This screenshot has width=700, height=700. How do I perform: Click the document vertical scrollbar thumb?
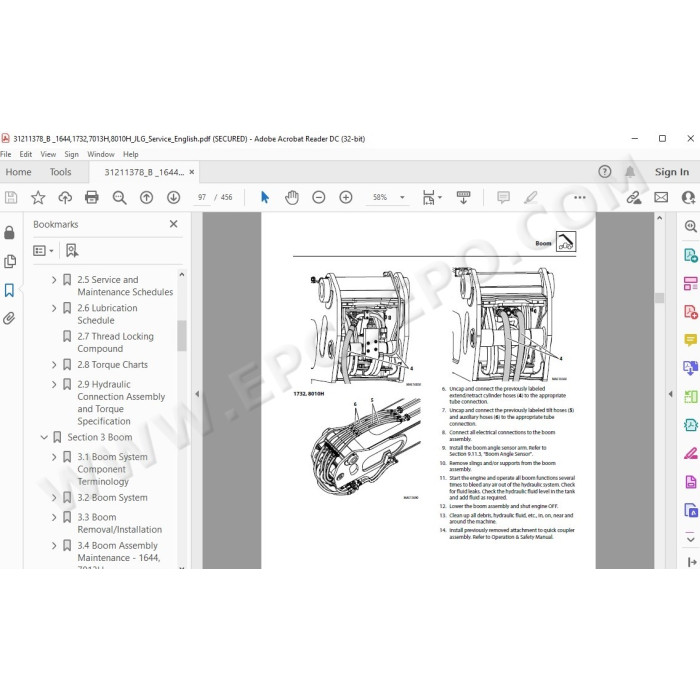click(x=659, y=298)
